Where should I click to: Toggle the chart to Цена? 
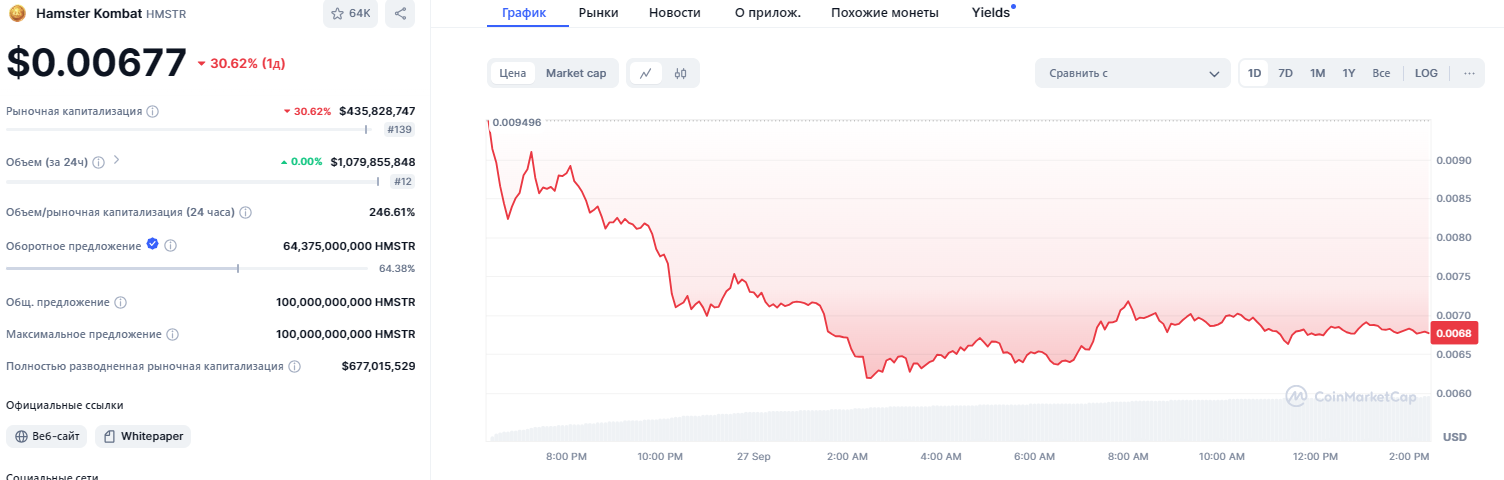click(513, 73)
